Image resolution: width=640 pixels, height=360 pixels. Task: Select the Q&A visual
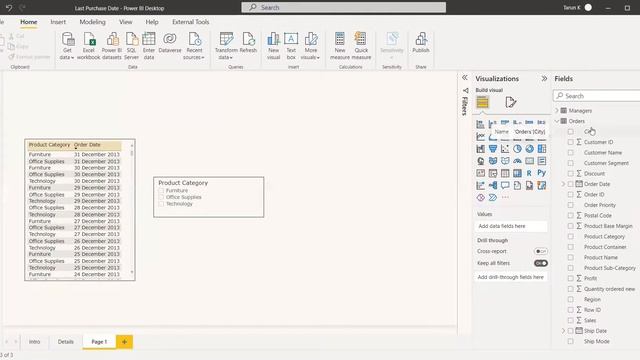pos(505,185)
